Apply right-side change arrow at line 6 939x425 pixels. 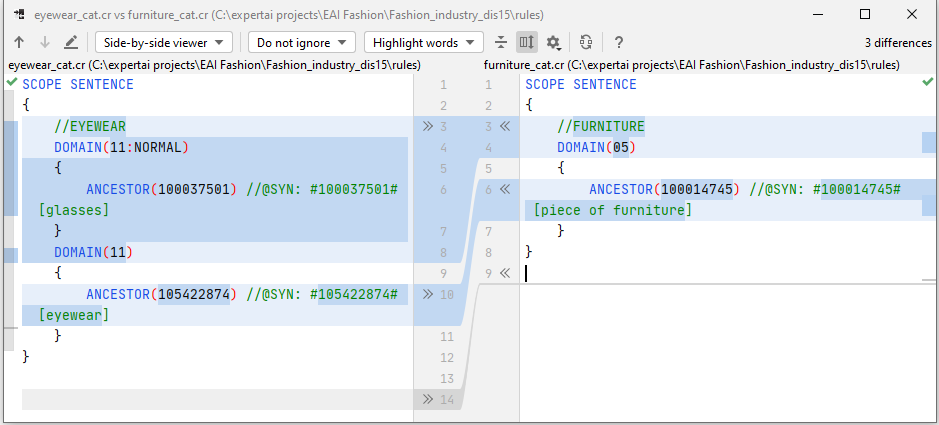pyautogui.click(x=505, y=189)
